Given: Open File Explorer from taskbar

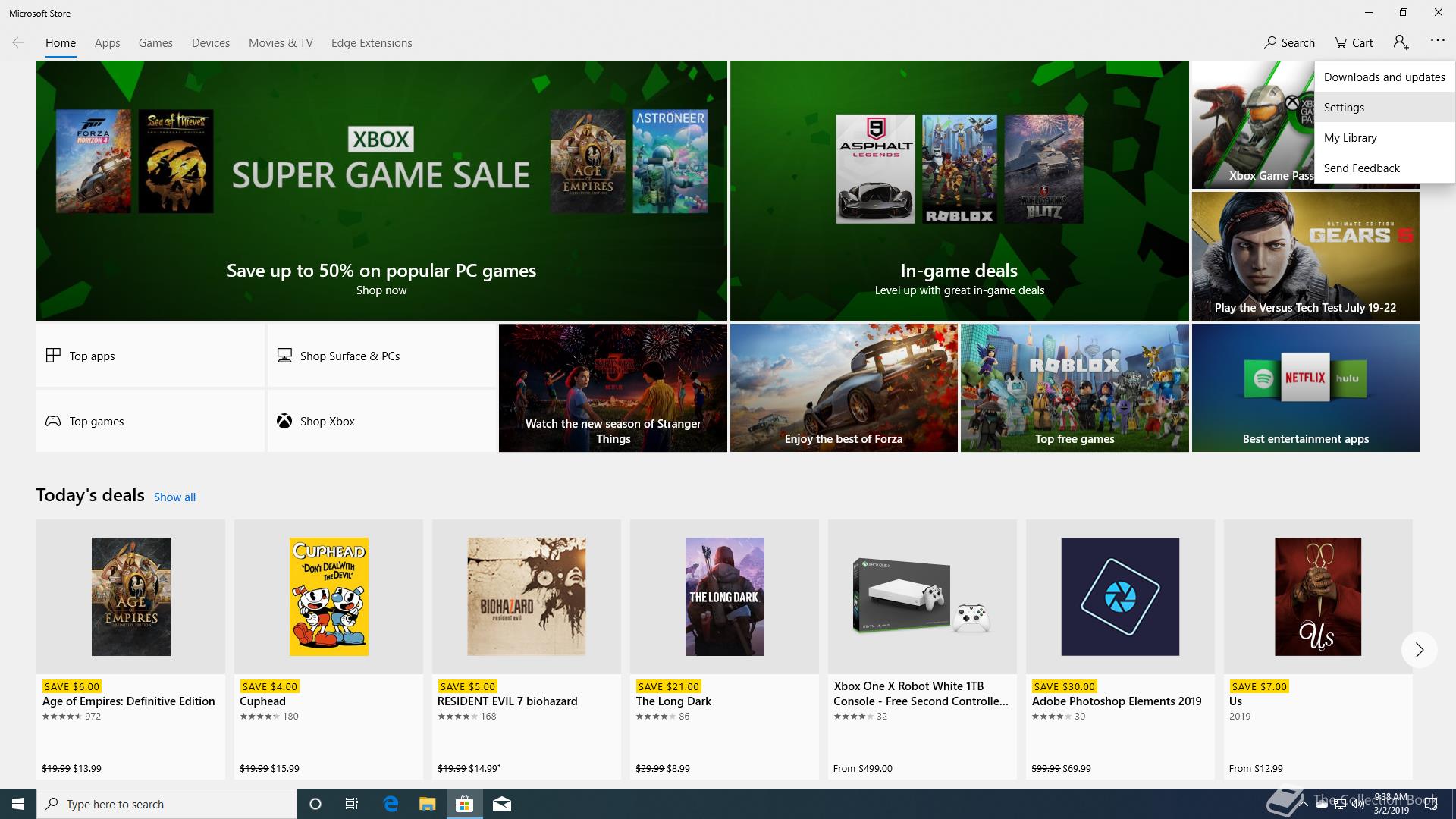Looking at the screenshot, I should 427,804.
